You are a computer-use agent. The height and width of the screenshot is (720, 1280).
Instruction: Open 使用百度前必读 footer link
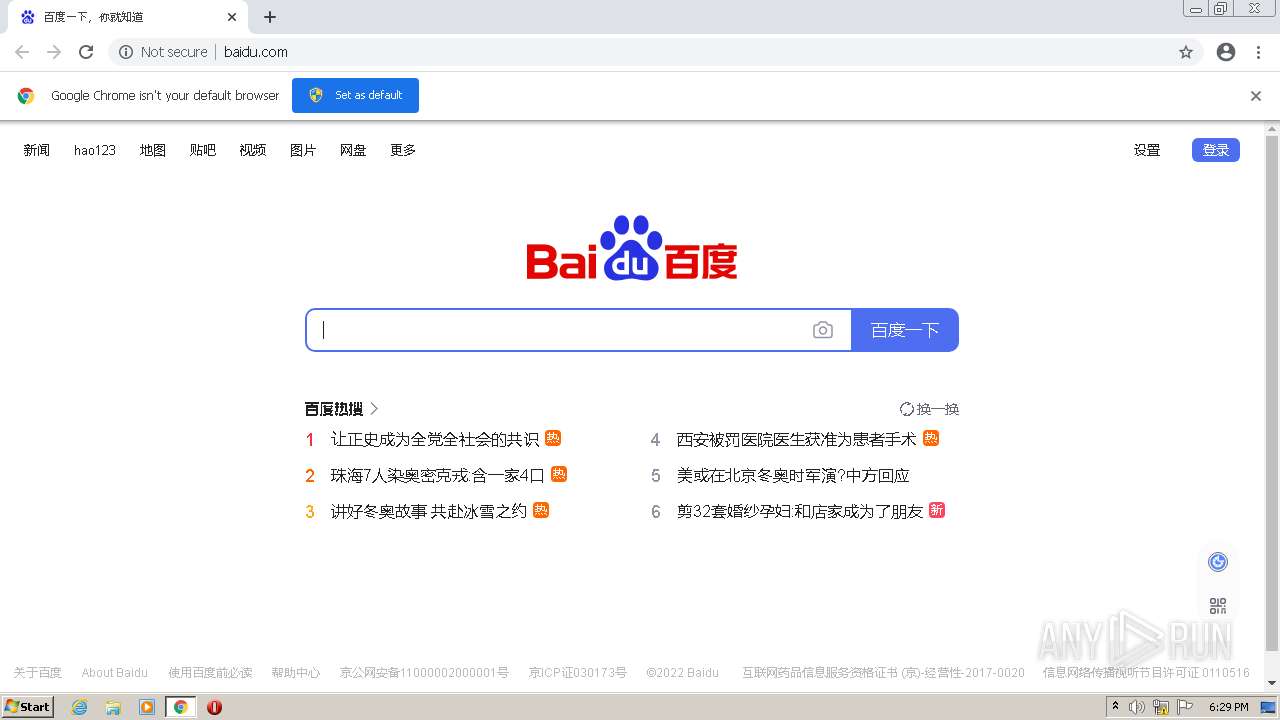[x=210, y=673]
